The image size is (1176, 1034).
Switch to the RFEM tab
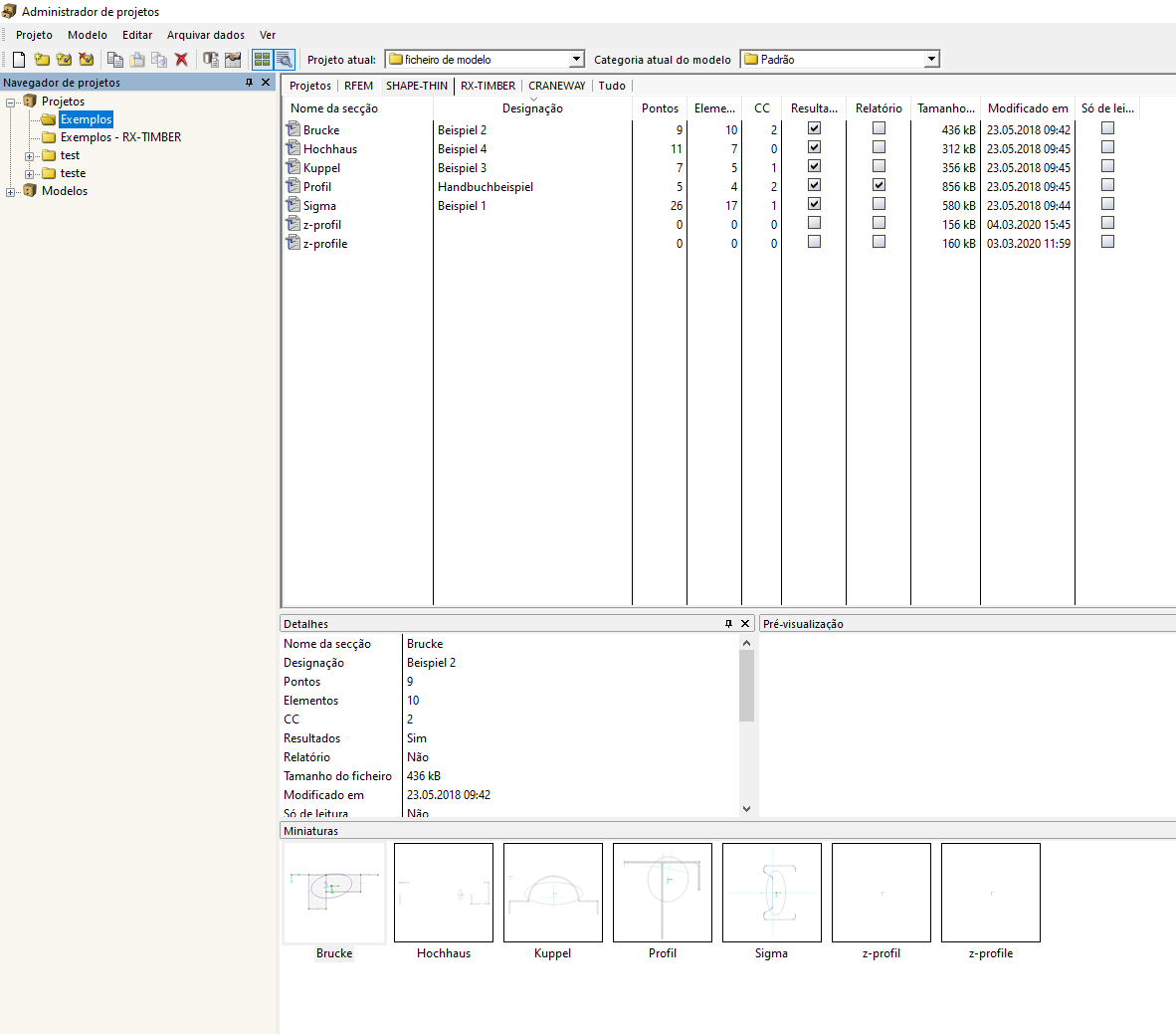[358, 86]
